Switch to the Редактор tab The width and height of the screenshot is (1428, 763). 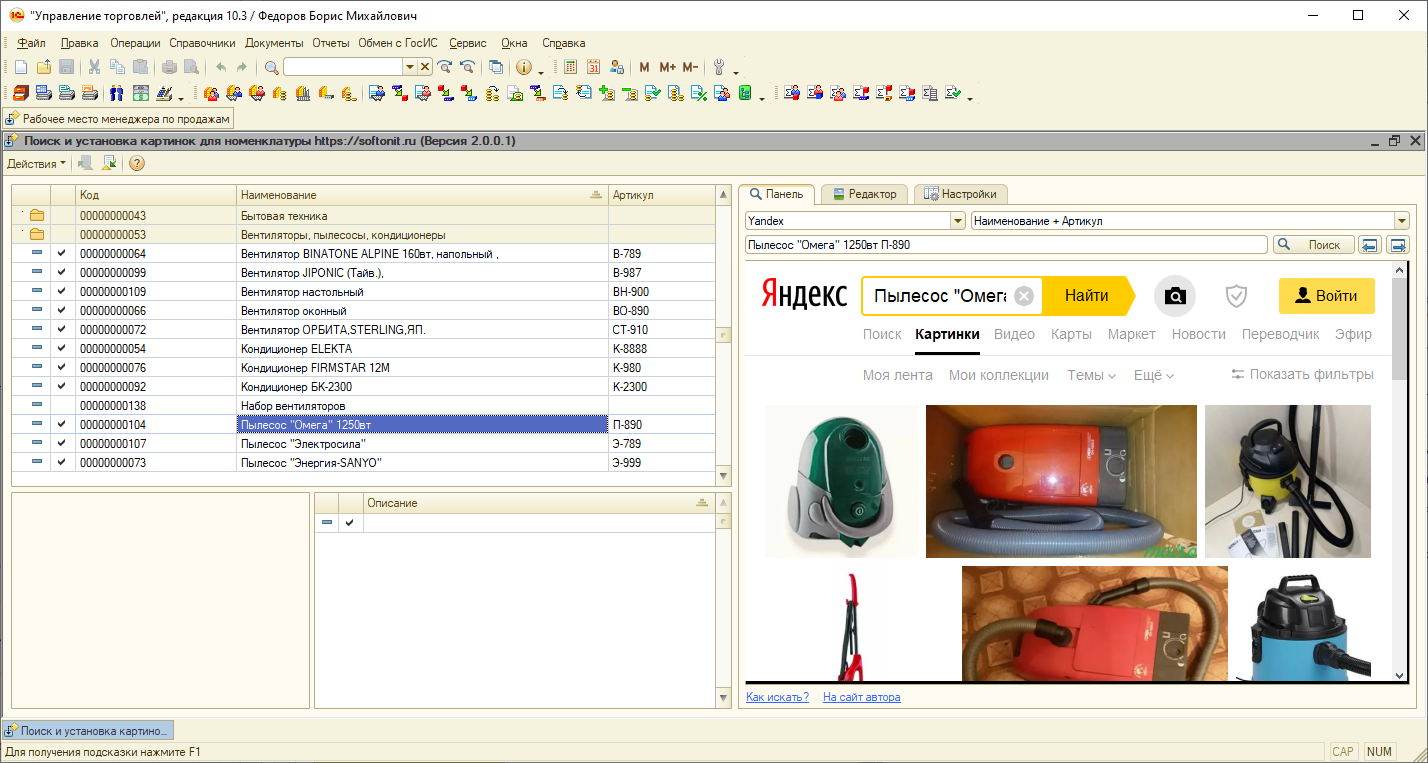865,194
